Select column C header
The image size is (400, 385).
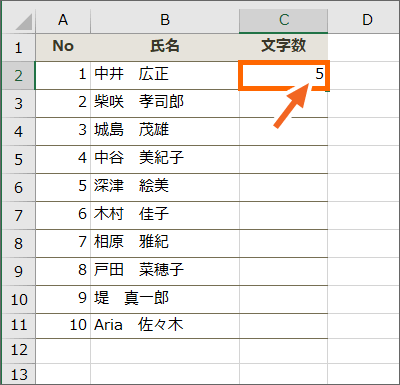tap(283, 20)
